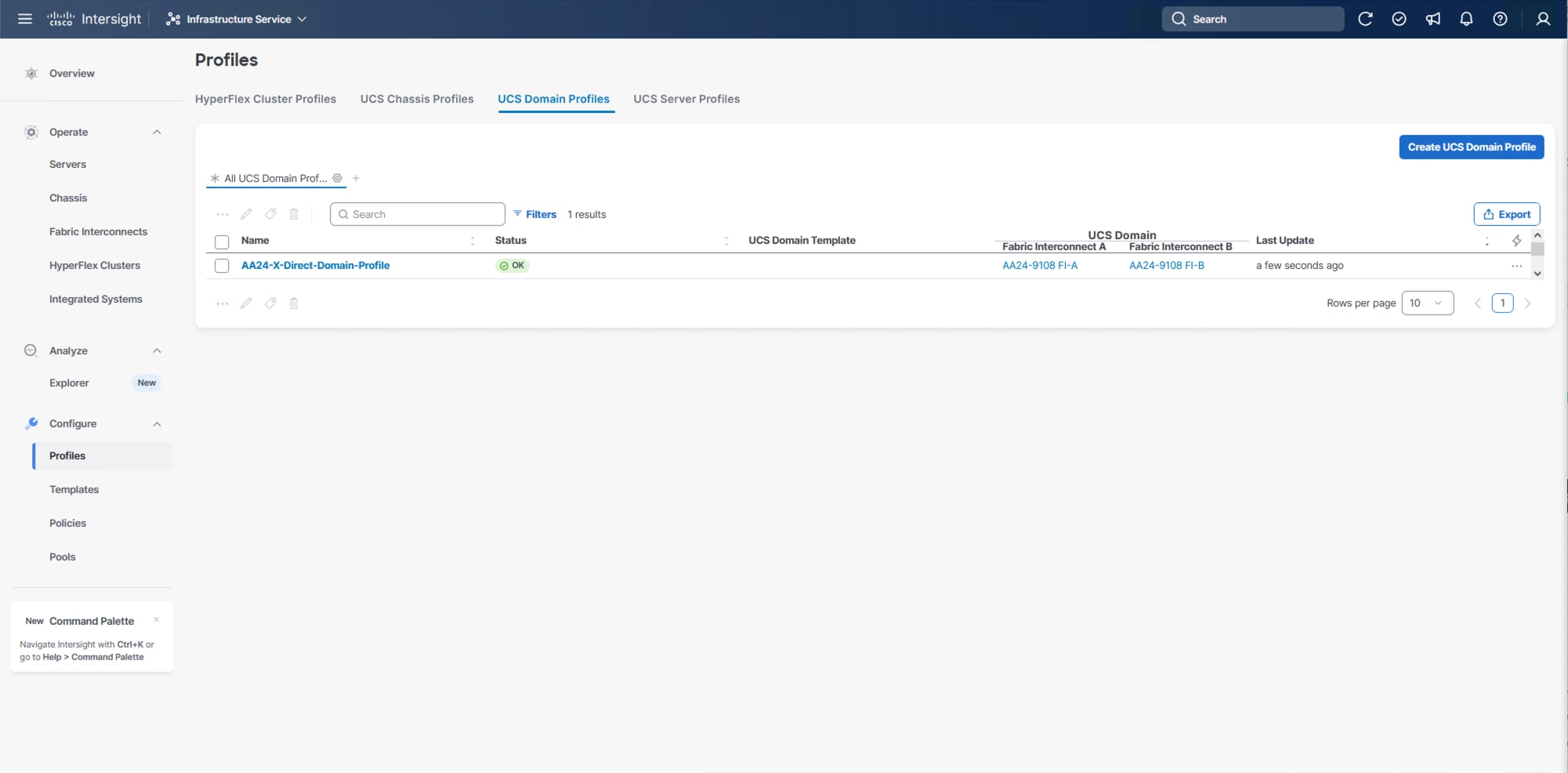The width and height of the screenshot is (1568, 773).
Task: Collapse the Configure section
Action: [157, 423]
